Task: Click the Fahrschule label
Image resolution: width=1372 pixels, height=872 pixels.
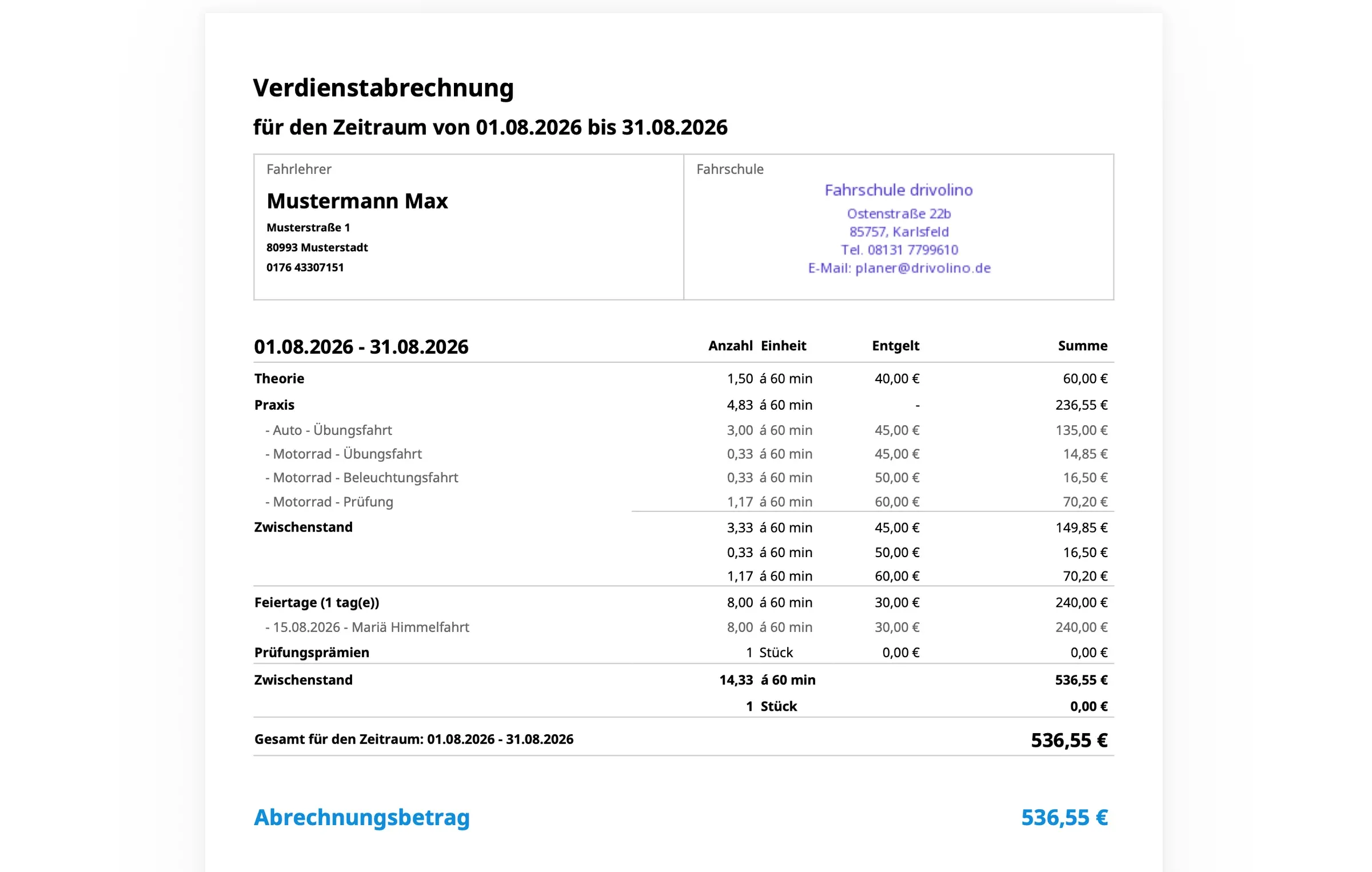Action: tap(730, 169)
